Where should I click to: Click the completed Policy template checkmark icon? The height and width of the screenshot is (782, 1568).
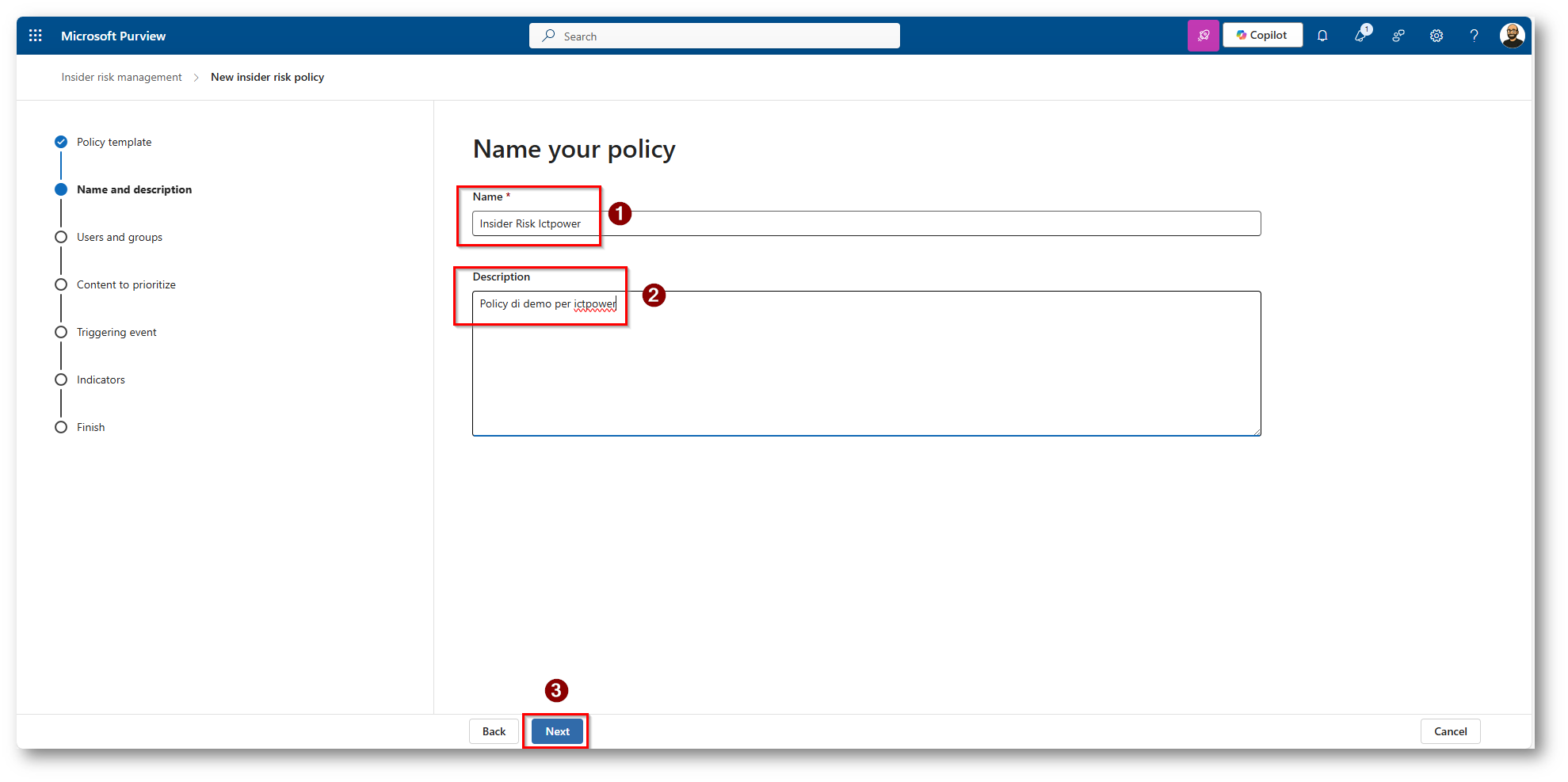point(61,142)
